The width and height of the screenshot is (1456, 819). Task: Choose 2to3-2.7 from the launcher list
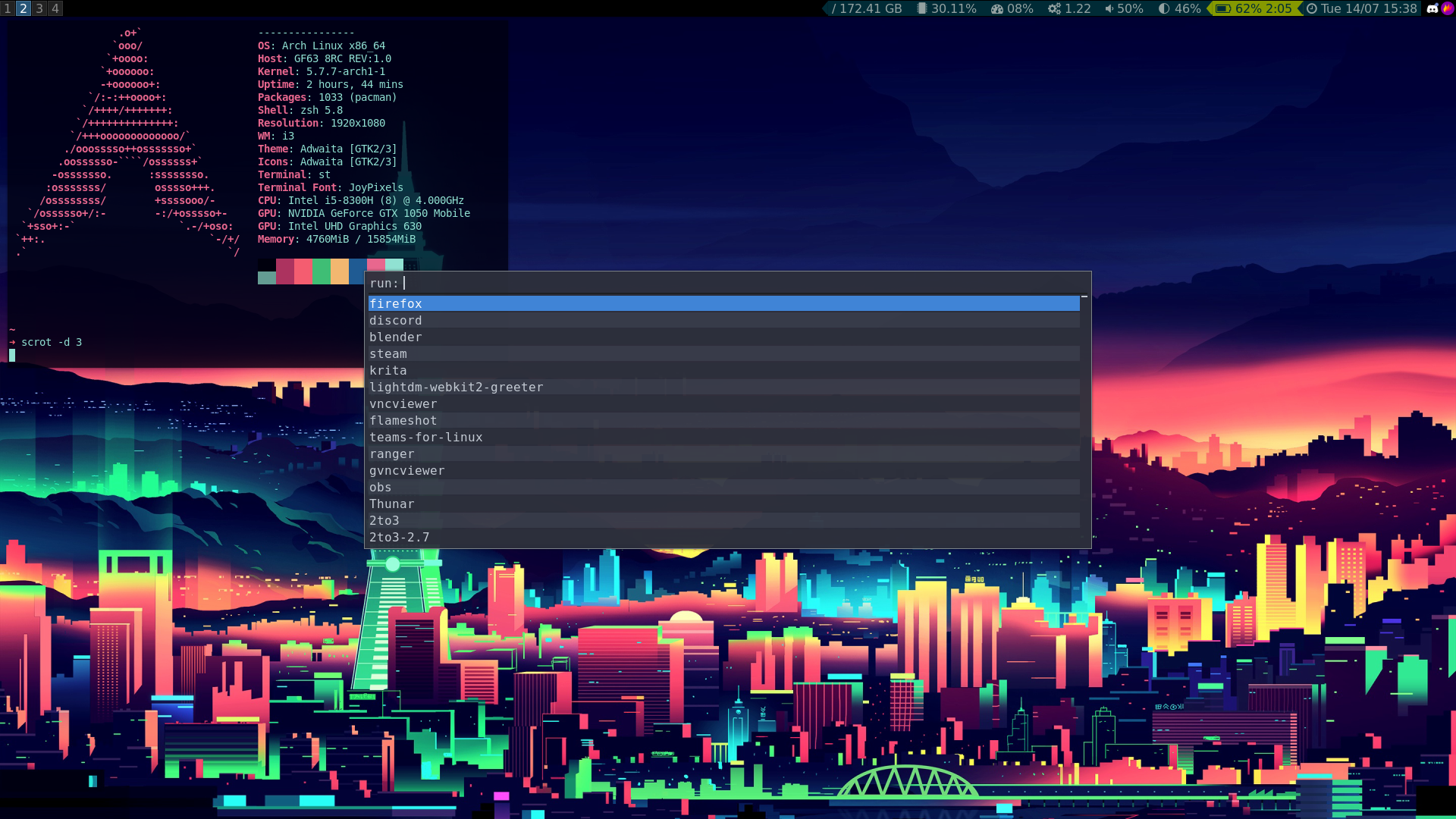(x=723, y=537)
